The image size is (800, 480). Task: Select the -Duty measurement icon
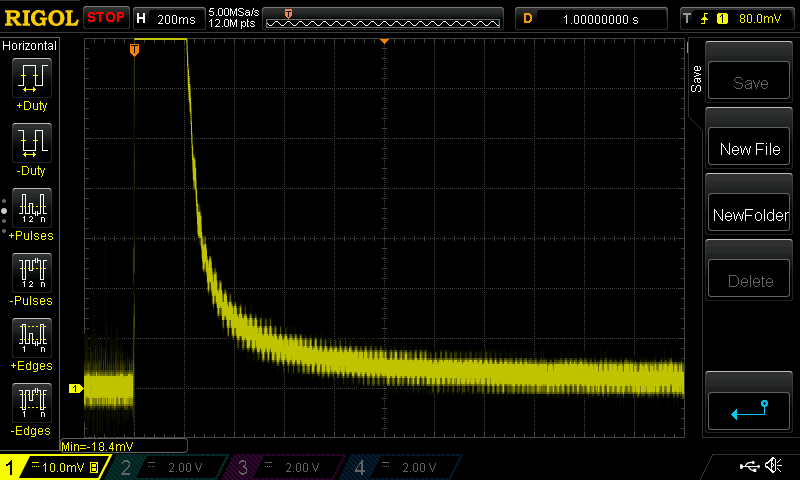coord(32,143)
